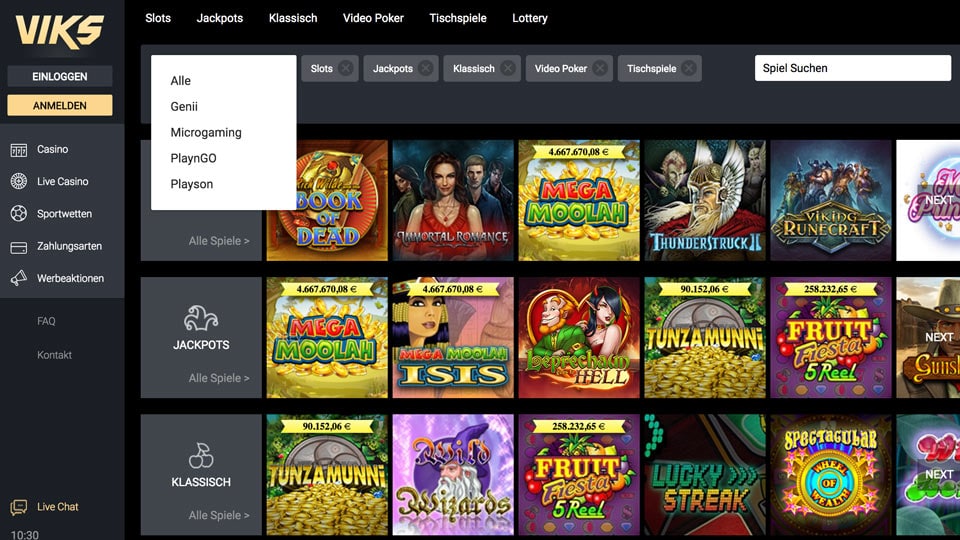Remove the Slots filter chip
The width and height of the screenshot is (960, 540).
coord(346,69)
